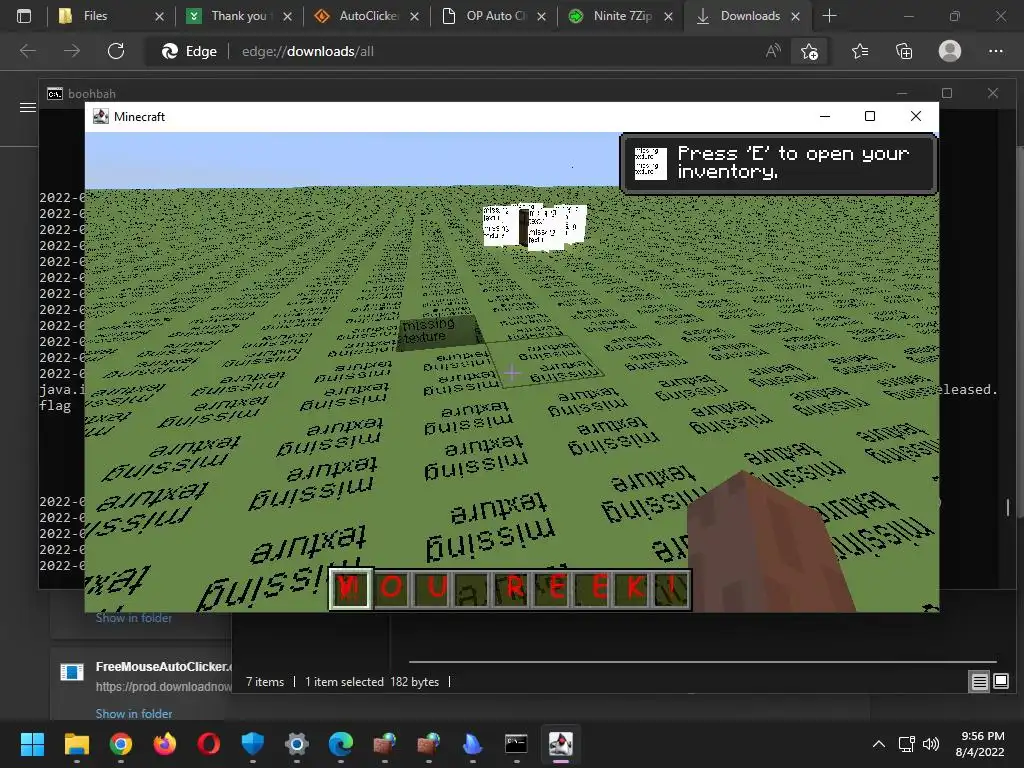
Task: Switch to Minecraft Java taskbar icon
Action: [560, 744]
